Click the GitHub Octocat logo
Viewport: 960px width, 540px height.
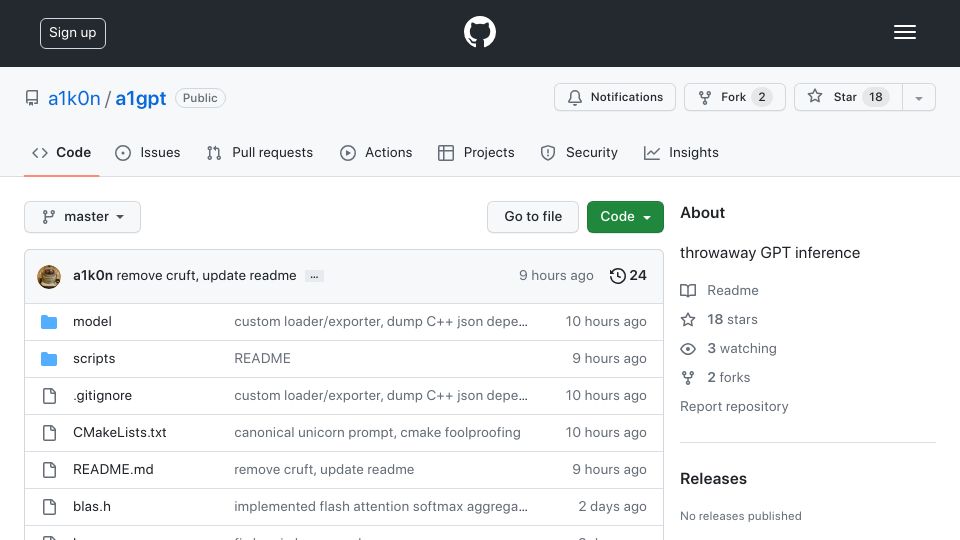pyautogui.click(x=479, y=32)
